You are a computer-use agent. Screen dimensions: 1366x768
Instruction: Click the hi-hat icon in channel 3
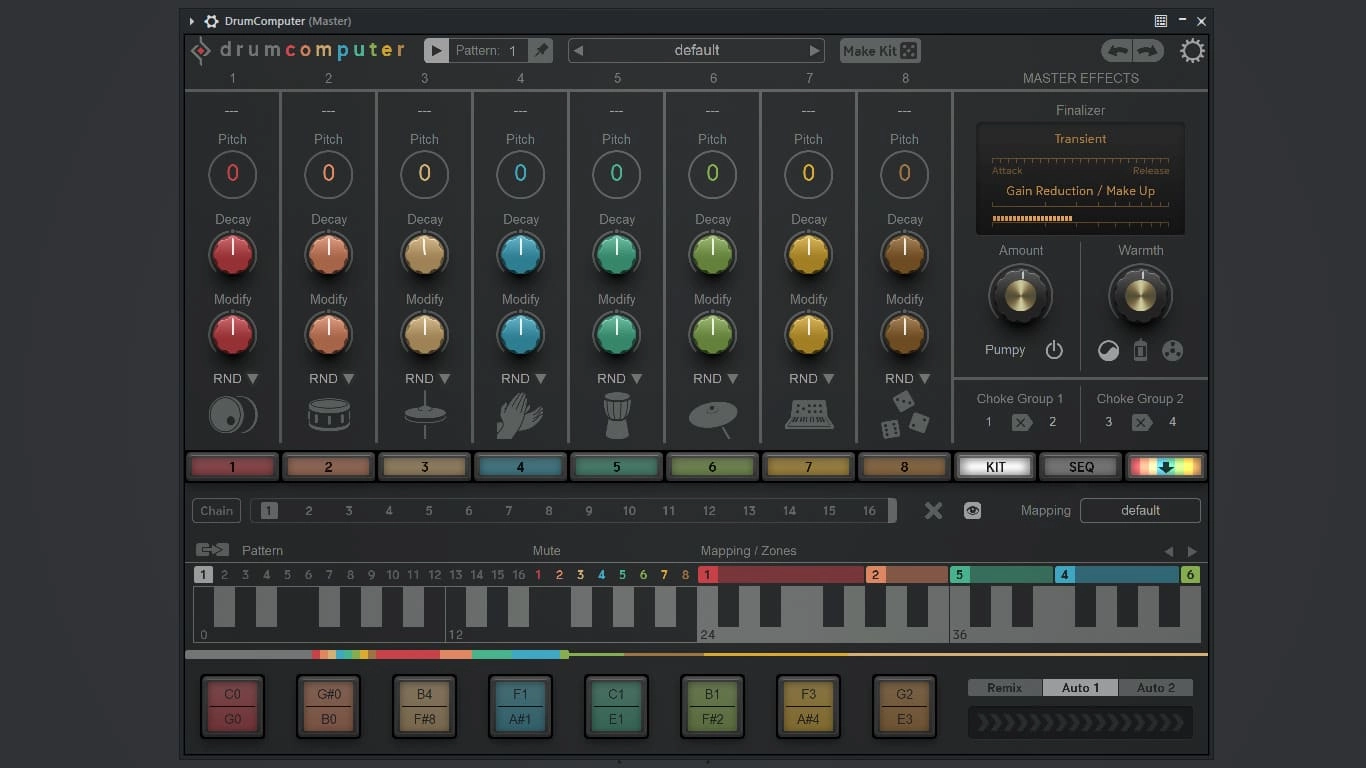(x=424, y=414)
